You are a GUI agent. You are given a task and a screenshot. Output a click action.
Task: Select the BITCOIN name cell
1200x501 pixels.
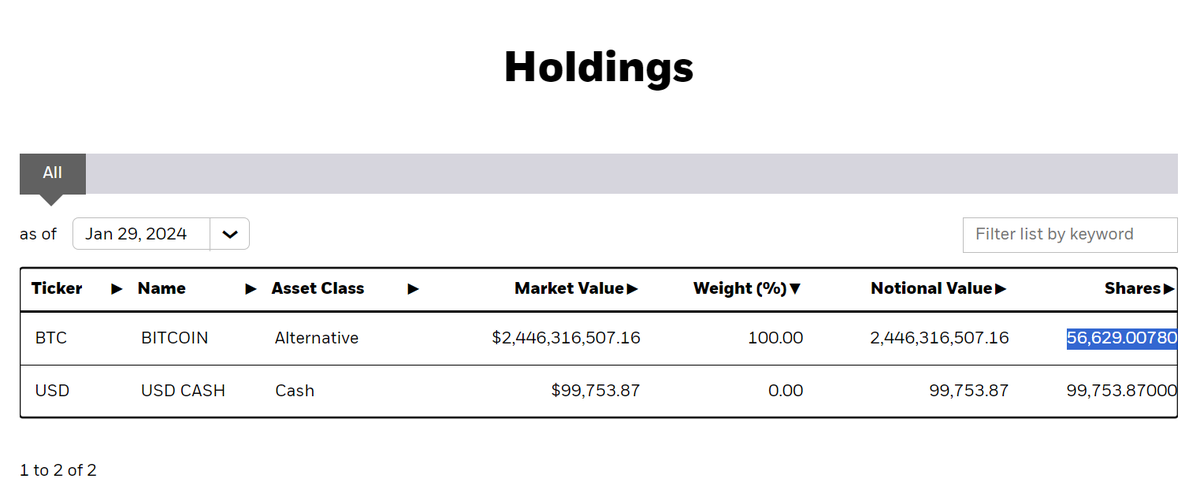[x=175, y=338]
